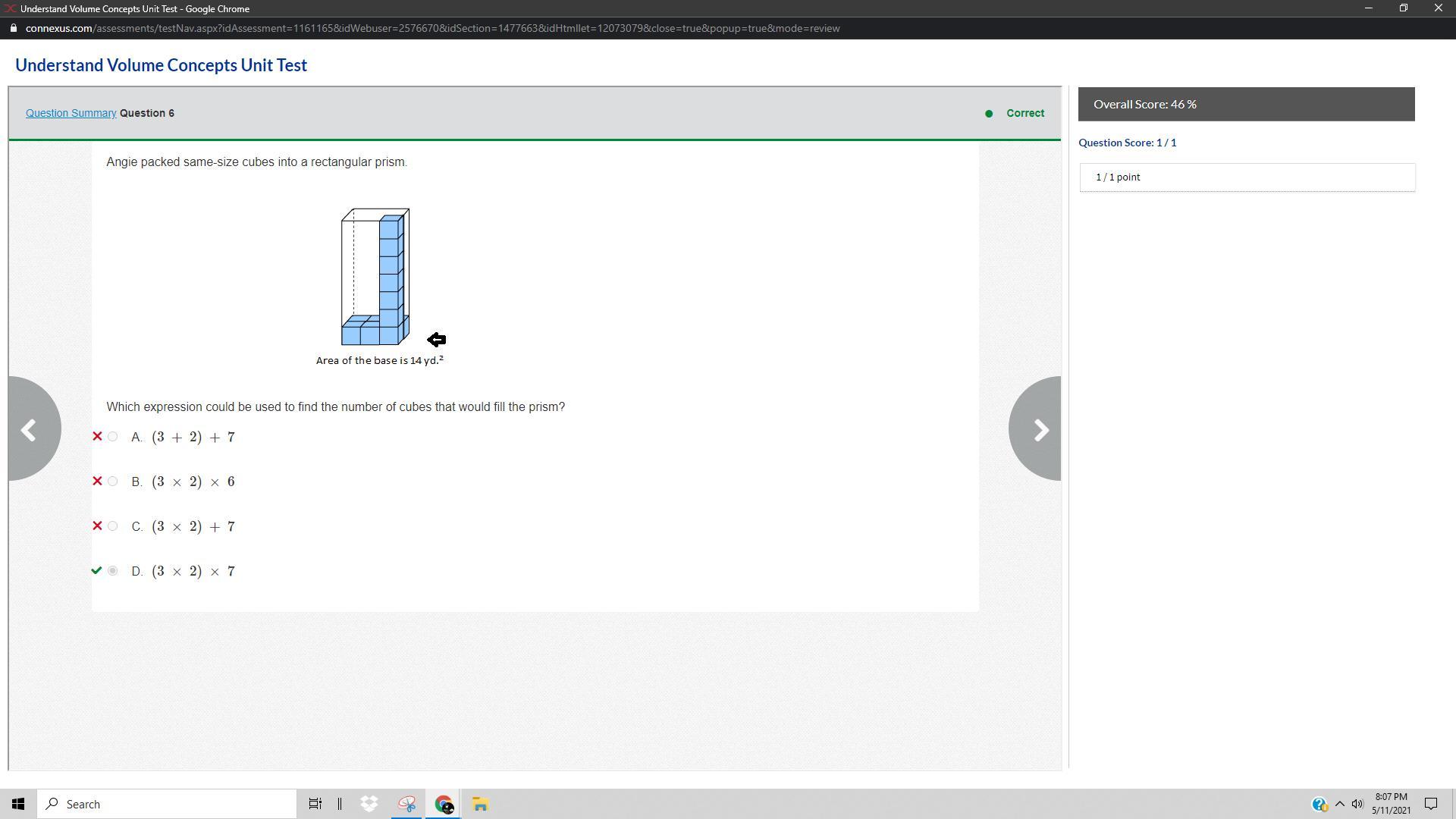Open the Question Summary link

click(71, 113)
